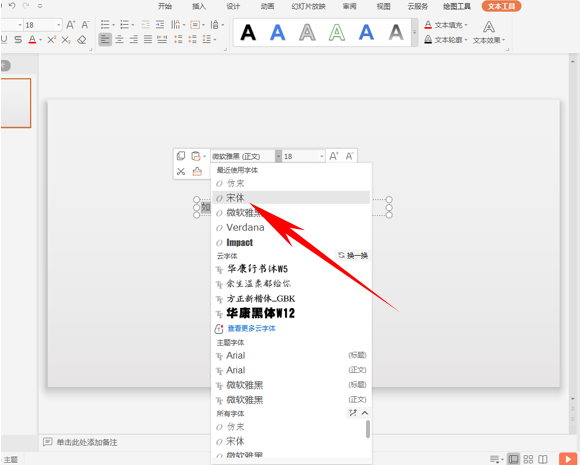580x465 pixels.
Task: Start the slideshow with the orange play button
Action: (568, 459)
